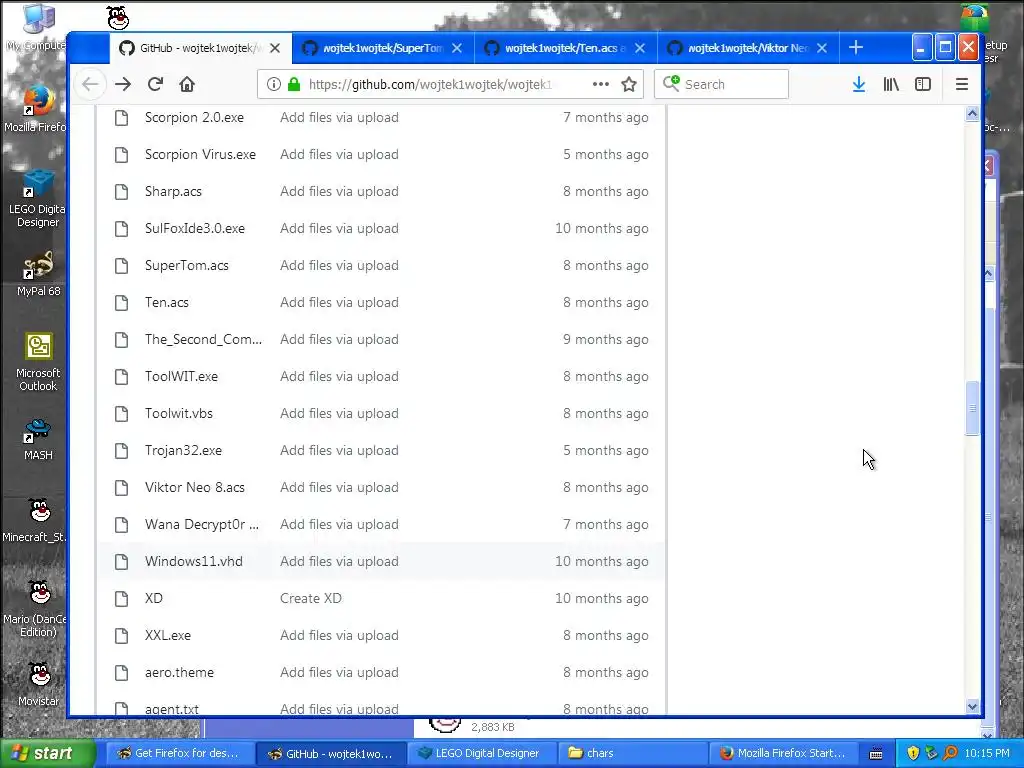Open ToolWIT.exe file link
The height and width of the screenshot is (768, 1024).
[181, 377]
